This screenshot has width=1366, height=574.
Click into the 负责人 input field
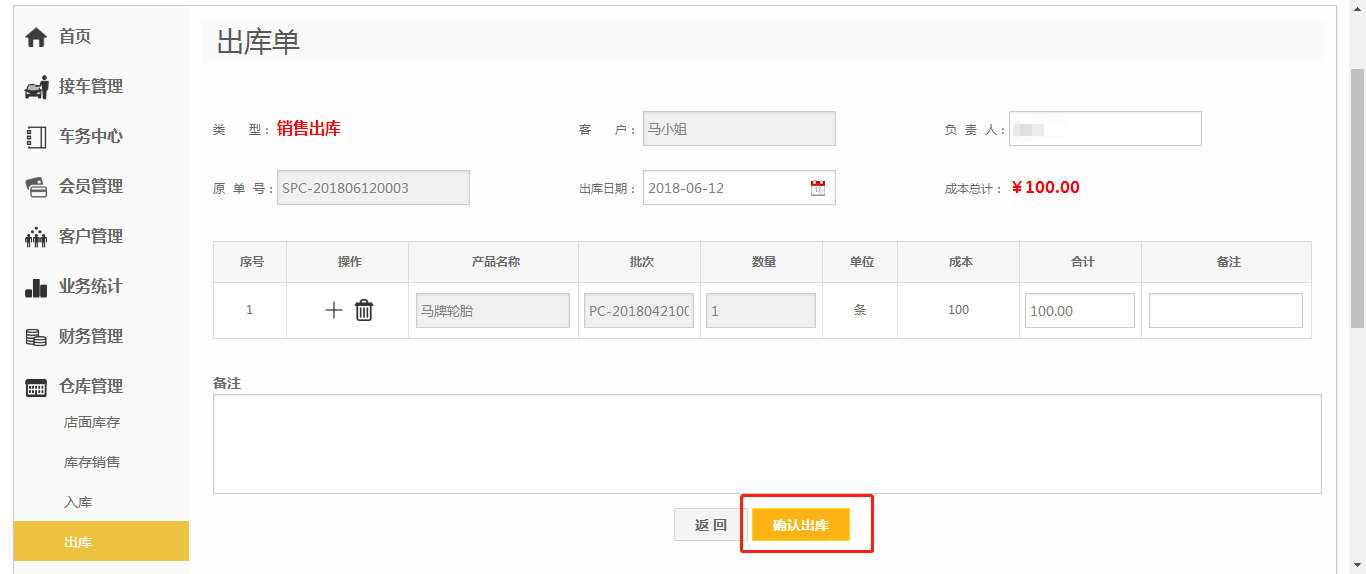pos(1105,129)
